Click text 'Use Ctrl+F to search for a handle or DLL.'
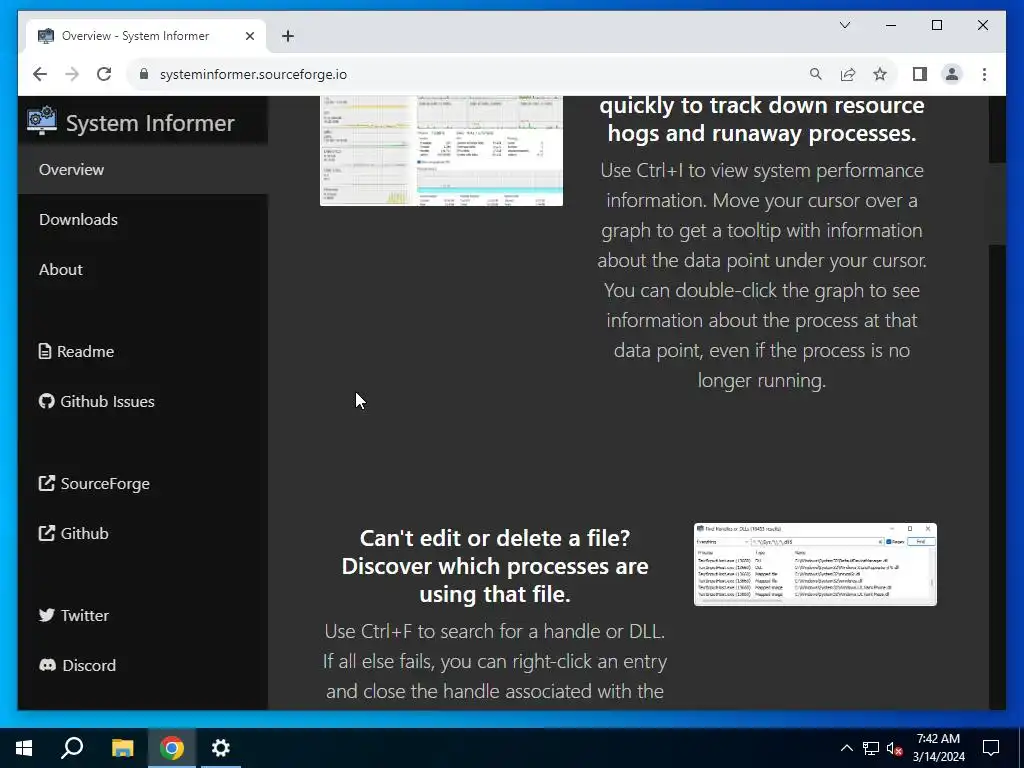 click(495, 631)
